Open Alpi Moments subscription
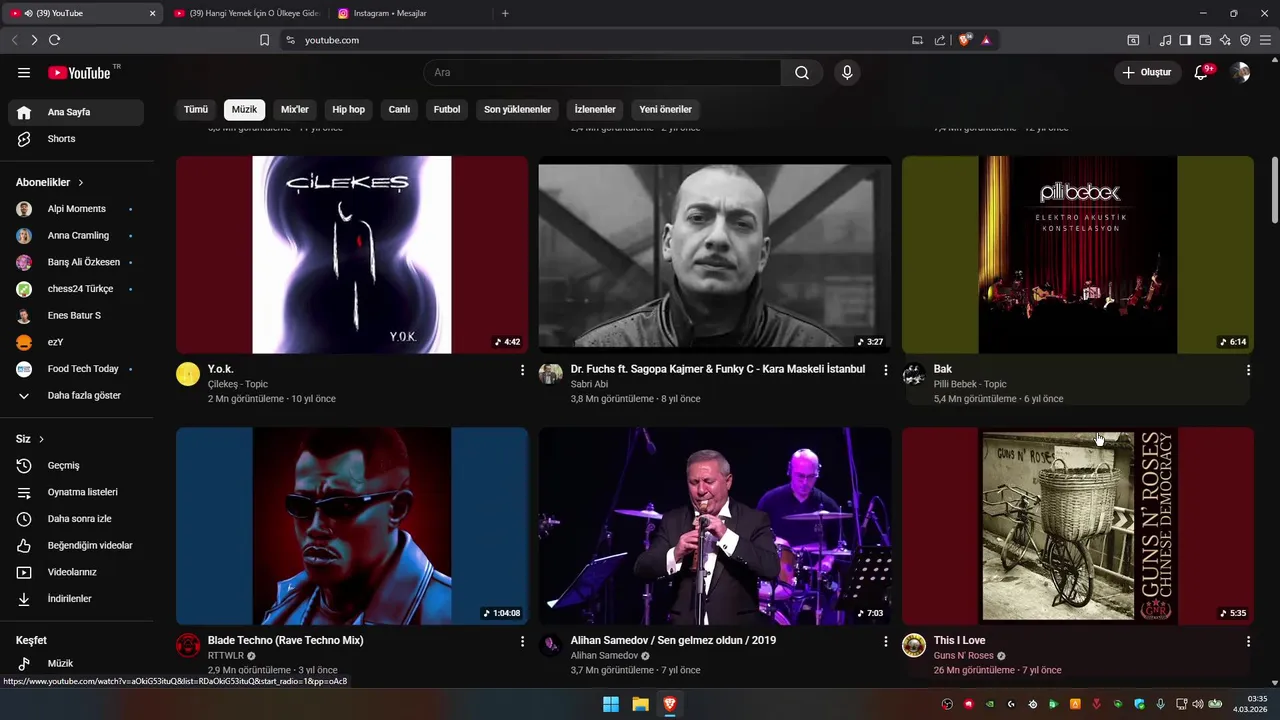 pyautogui.click(x=76, y=209)
